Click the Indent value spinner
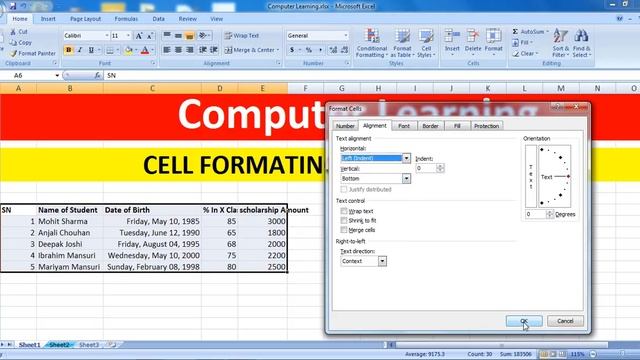Screen dimensions: 640x360 [x=440, y=168]
